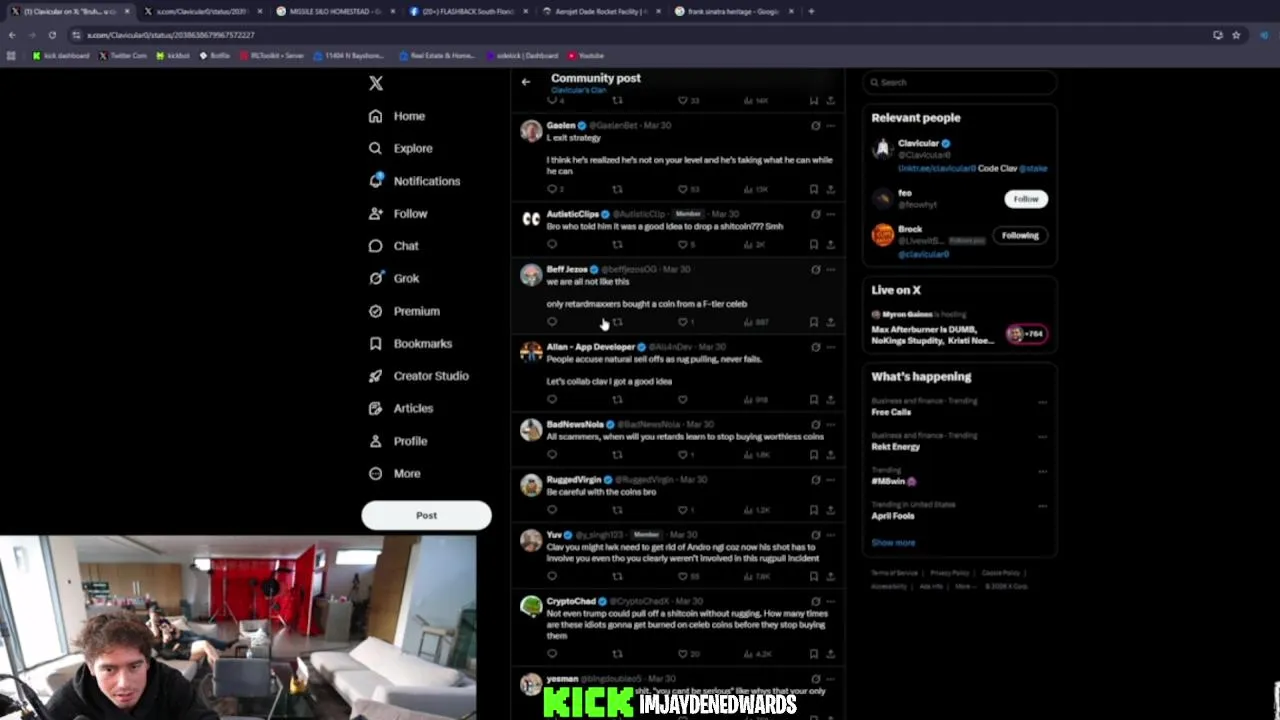The width and height of the screenshot is (1280, 720).
Task: Reply to AutisticClips' comment
Action: (552, 244)
